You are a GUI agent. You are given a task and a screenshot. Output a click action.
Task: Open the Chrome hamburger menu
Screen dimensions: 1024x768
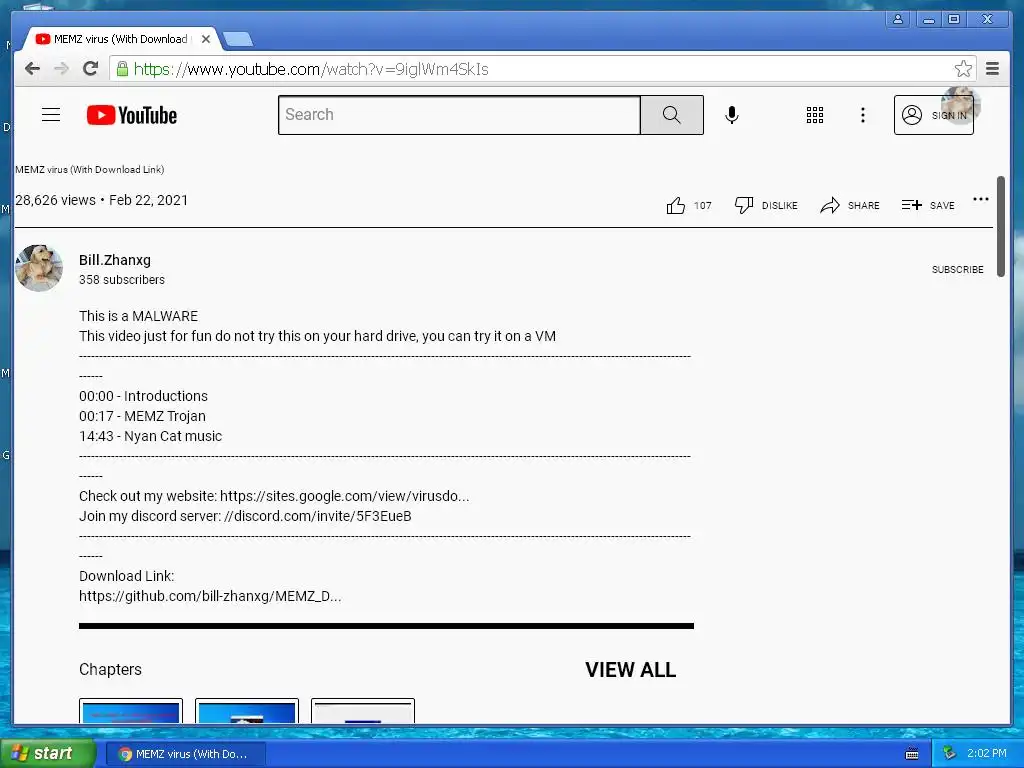pos(992,69)
